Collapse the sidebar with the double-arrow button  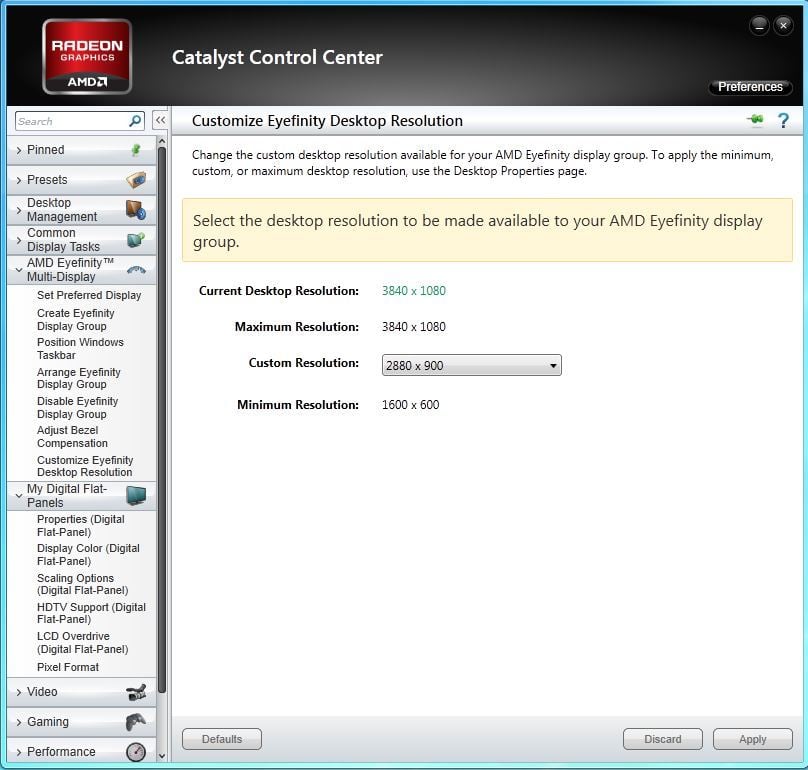[161, 121]
